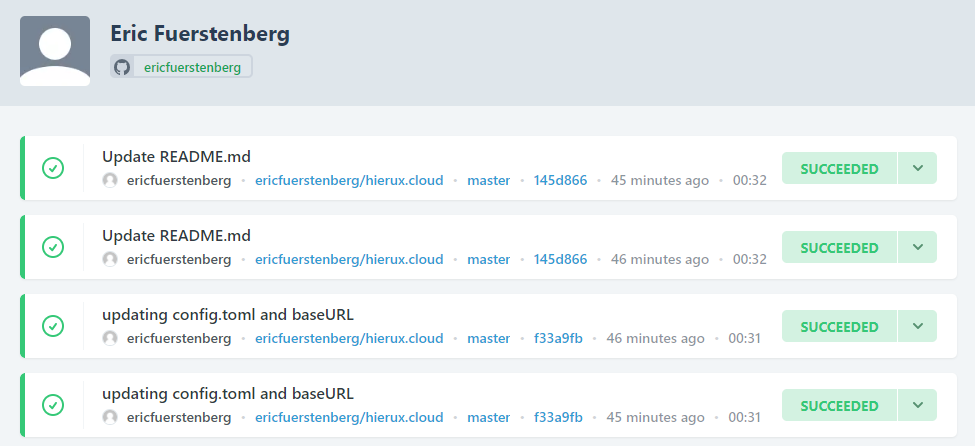Image resolution: width=975 pixels, height=446 pixels.
Task: Open commit 145d866 in README build 45 minutes ago
Action: tap(560, 181)
